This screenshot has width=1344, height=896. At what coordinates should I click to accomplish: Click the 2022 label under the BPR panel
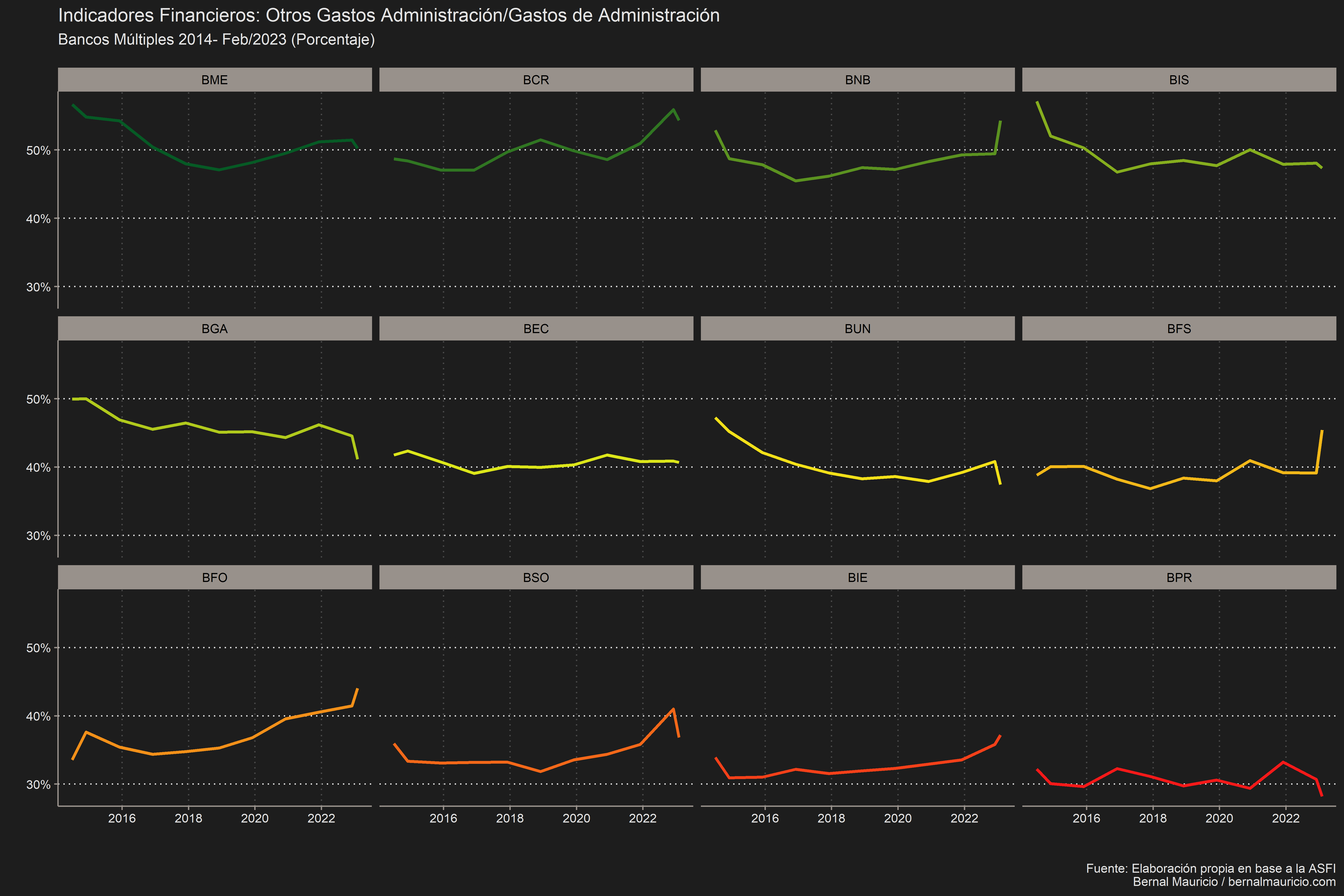(1286, 818)
